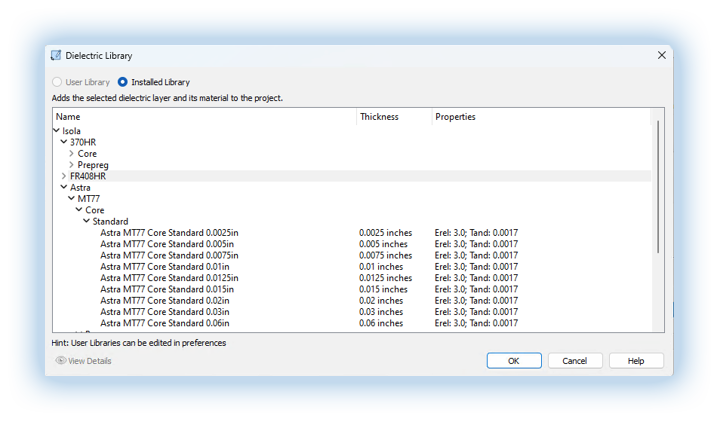Expand the Prepreg node under 370HR
Screen dimensions: 719x421
tap(72, 165)
